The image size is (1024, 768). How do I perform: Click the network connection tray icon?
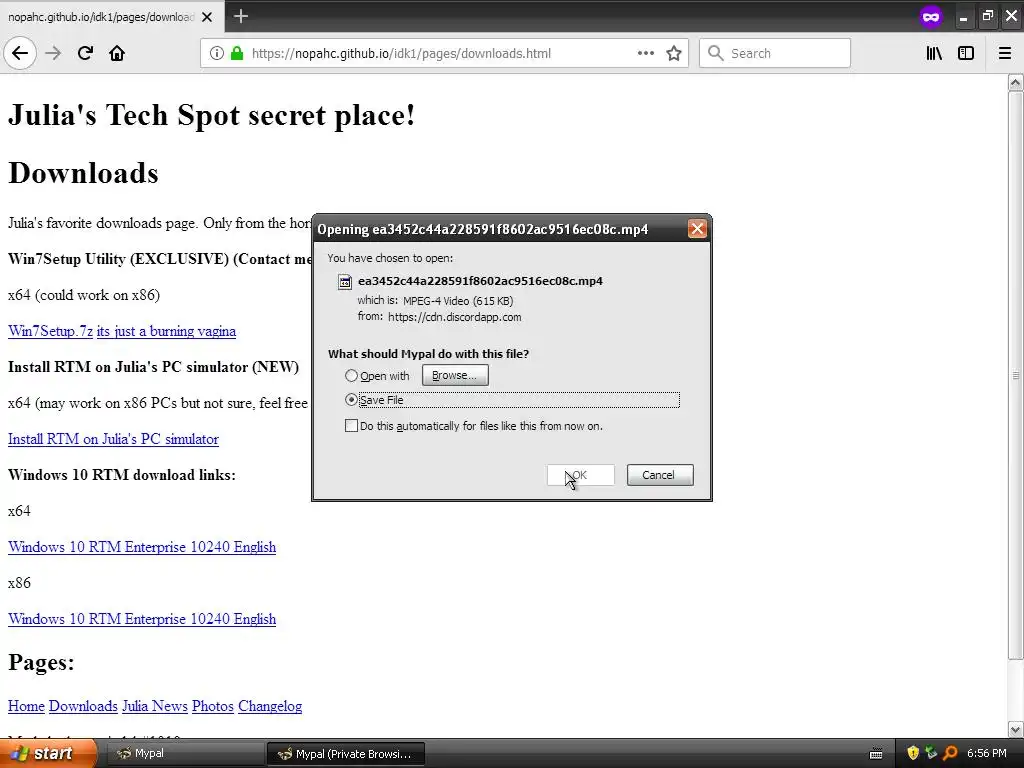tap(931, 754)
